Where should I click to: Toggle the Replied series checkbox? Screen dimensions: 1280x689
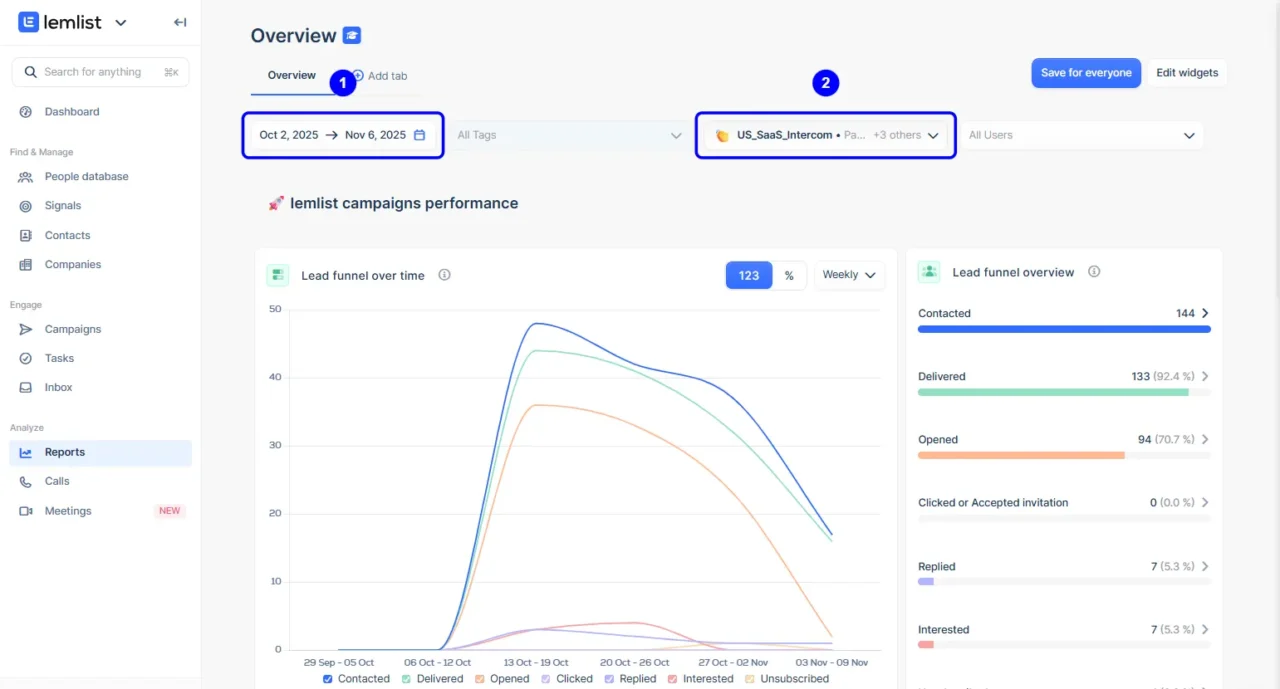pyautogui.click(x=610, y=679)
